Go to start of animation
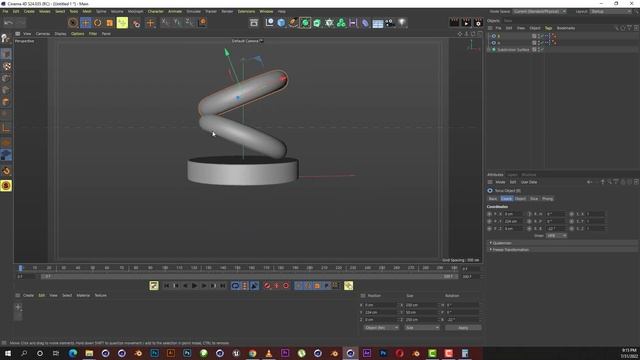This screenshot has height=360, width=640. tap(167, 286)
